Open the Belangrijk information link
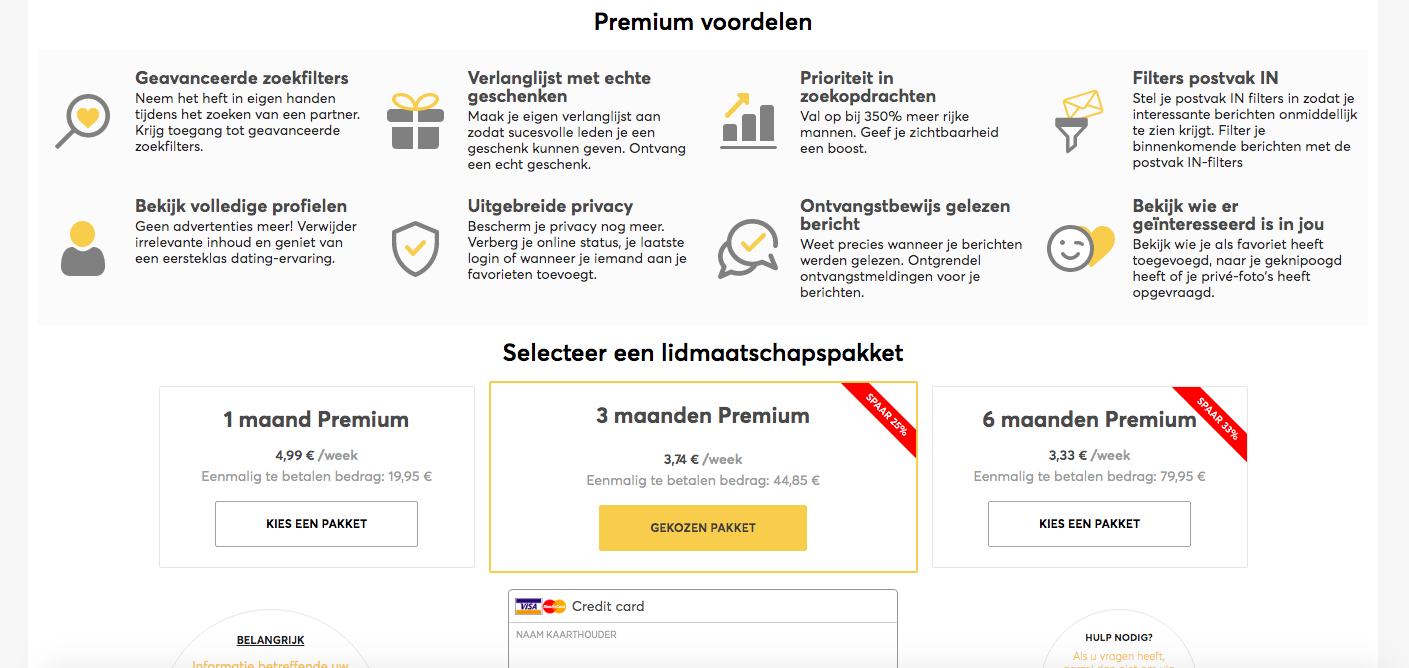The height and width of the screenshot is (668, 1409). (270, 640)
